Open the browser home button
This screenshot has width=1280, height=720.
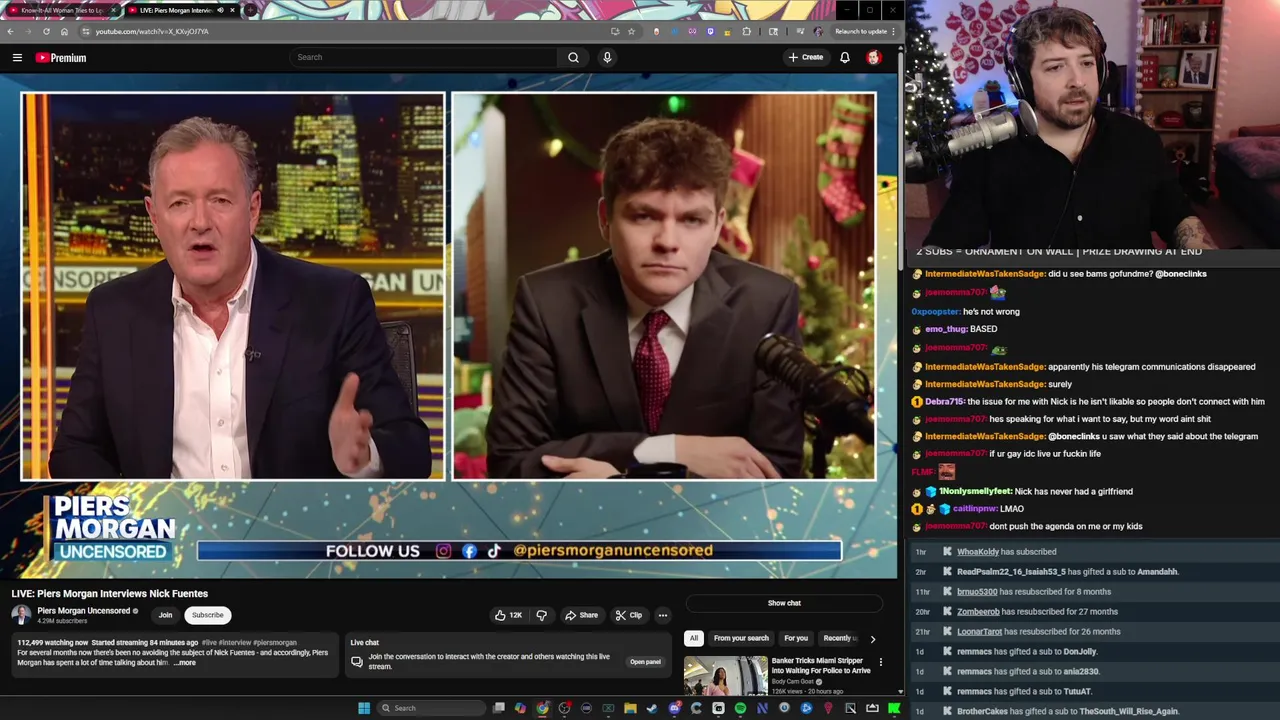pyautogui.click(x=64, y=31)
